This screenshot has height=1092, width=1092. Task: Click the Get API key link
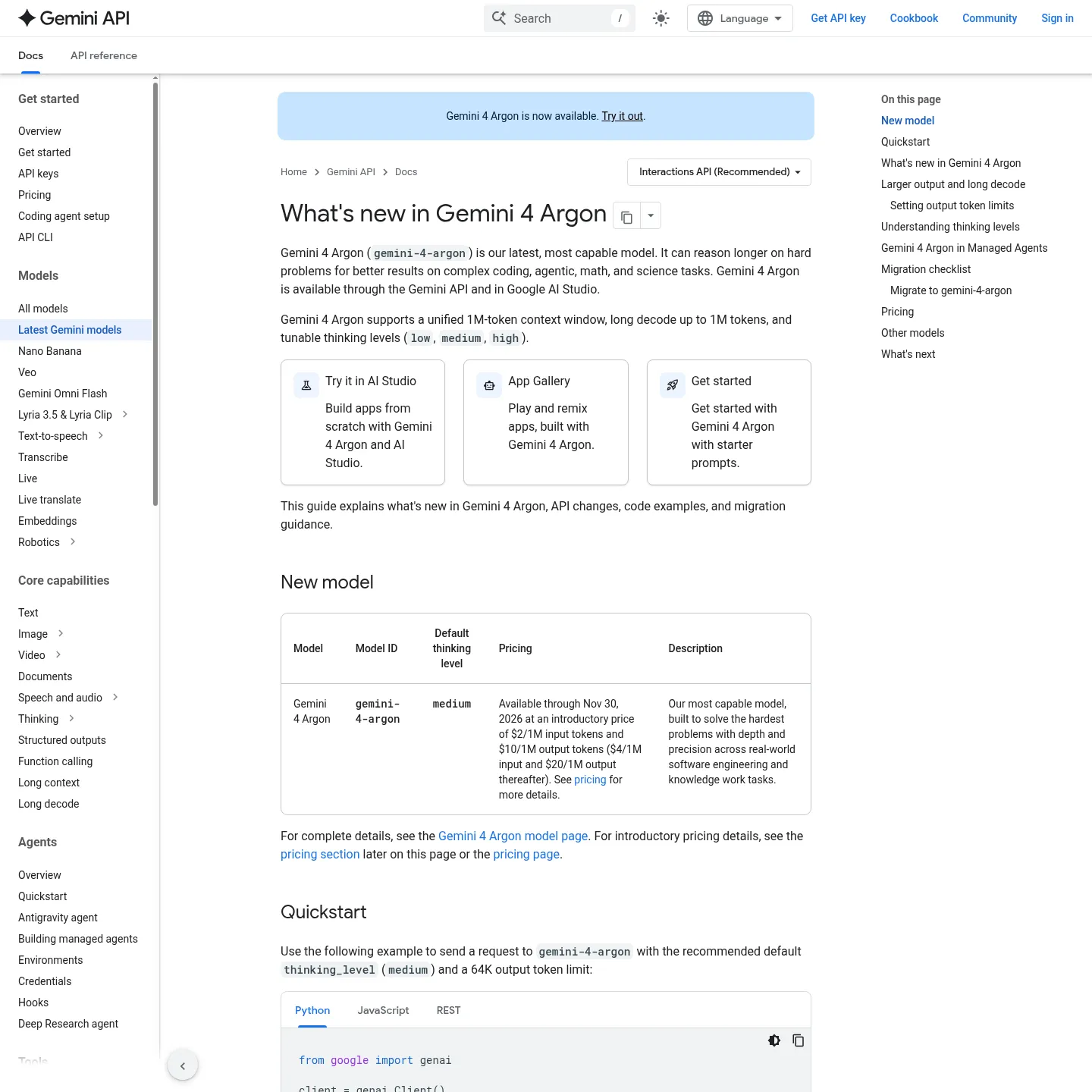point(838,18)
